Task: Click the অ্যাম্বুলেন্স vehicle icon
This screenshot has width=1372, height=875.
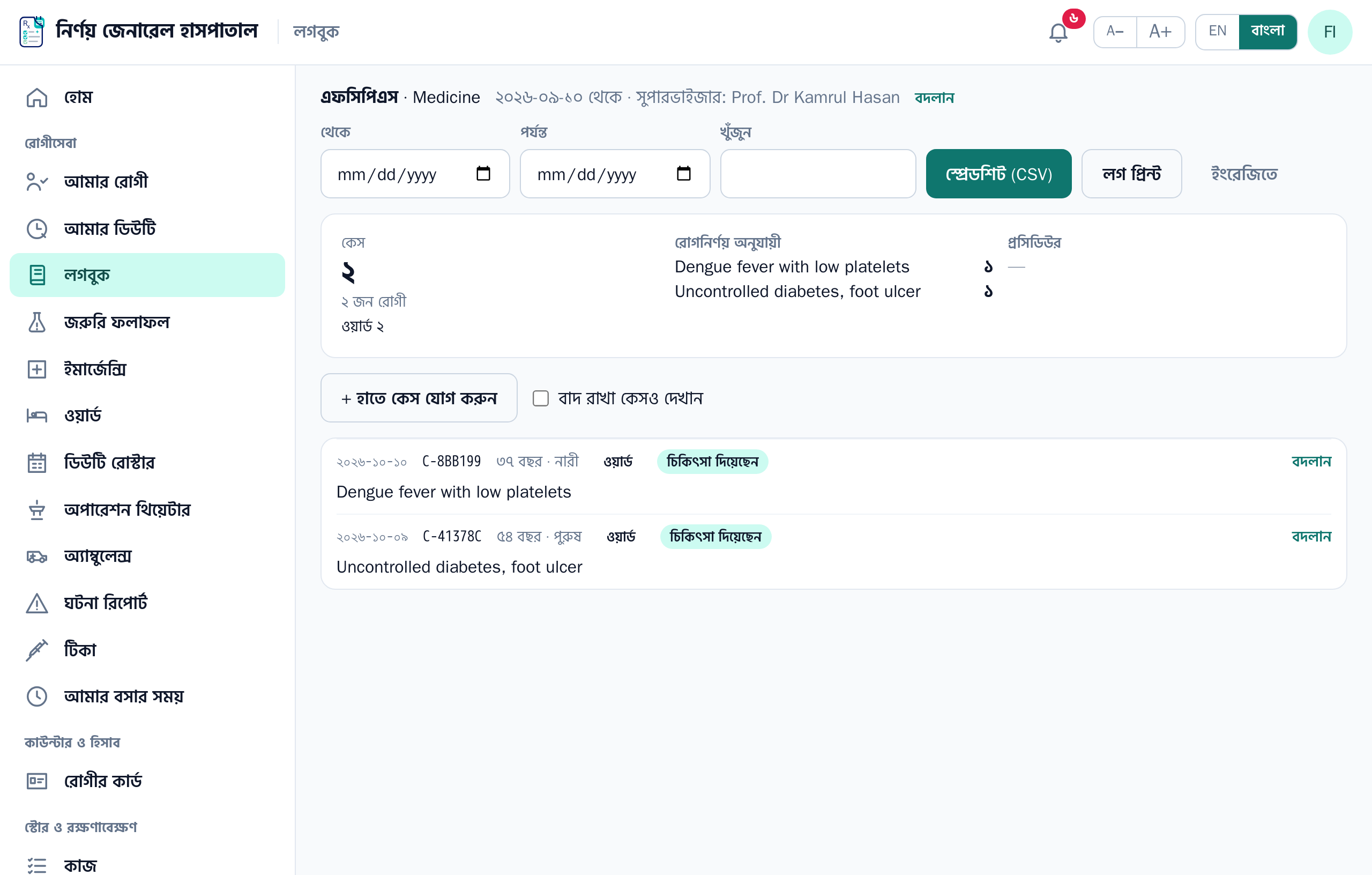Action: click(37, 557)
